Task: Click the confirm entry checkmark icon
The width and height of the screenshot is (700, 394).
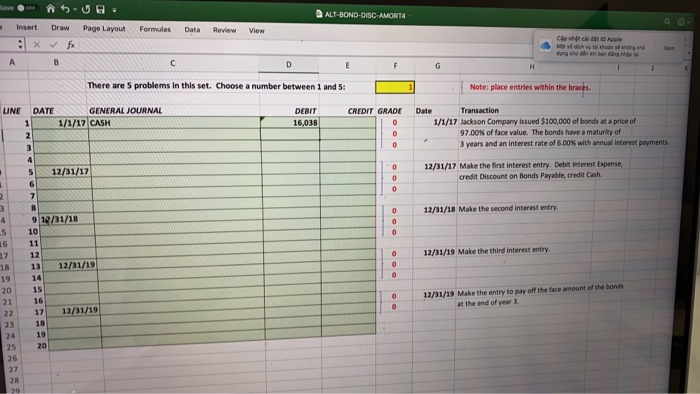Action: (x=54, y=44)
